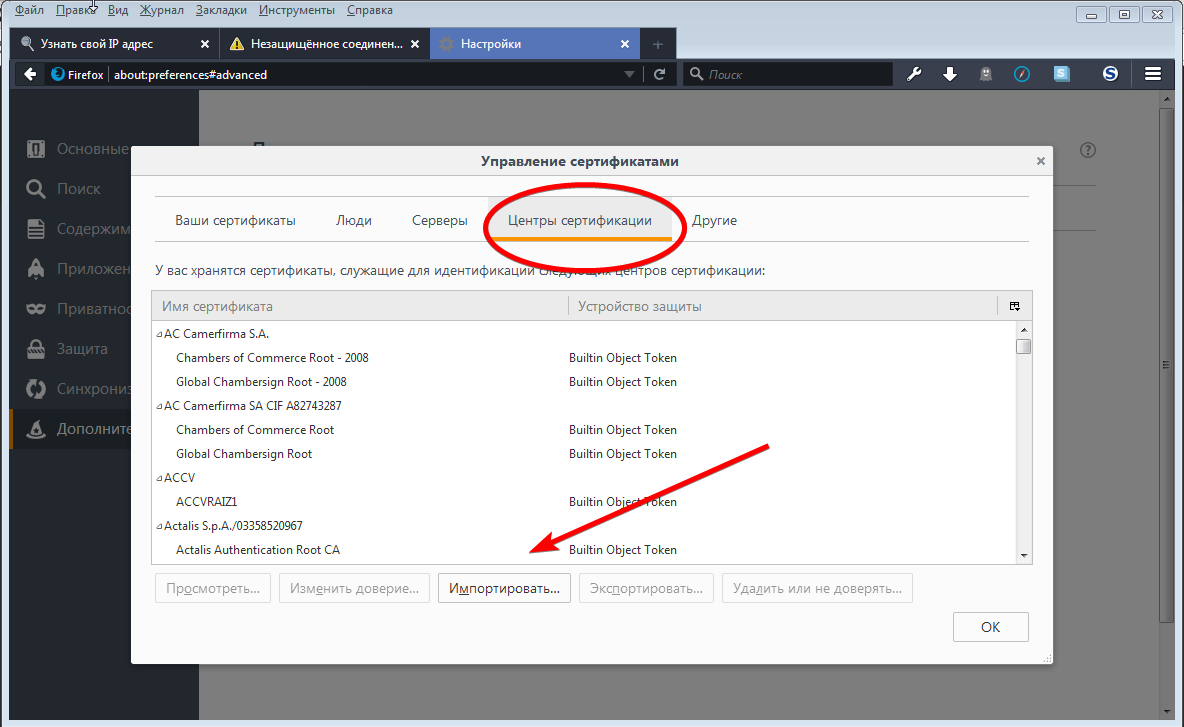This screenshot has height=727, width=1184.
Task: Click the certificate list scrollbar down arrow
Action: (1023, 555)
